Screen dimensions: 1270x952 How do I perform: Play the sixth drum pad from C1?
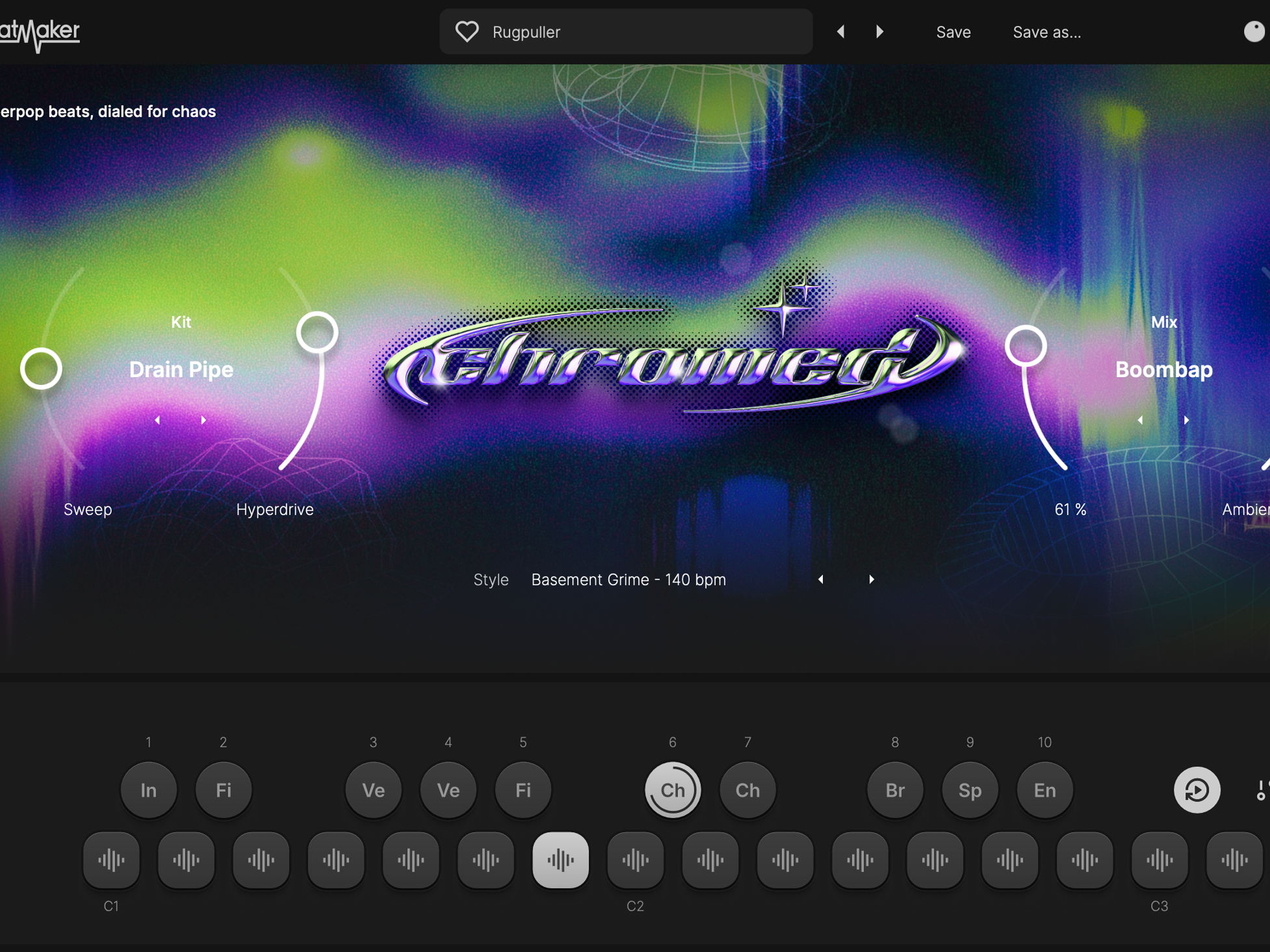click(x=485, y=860)
